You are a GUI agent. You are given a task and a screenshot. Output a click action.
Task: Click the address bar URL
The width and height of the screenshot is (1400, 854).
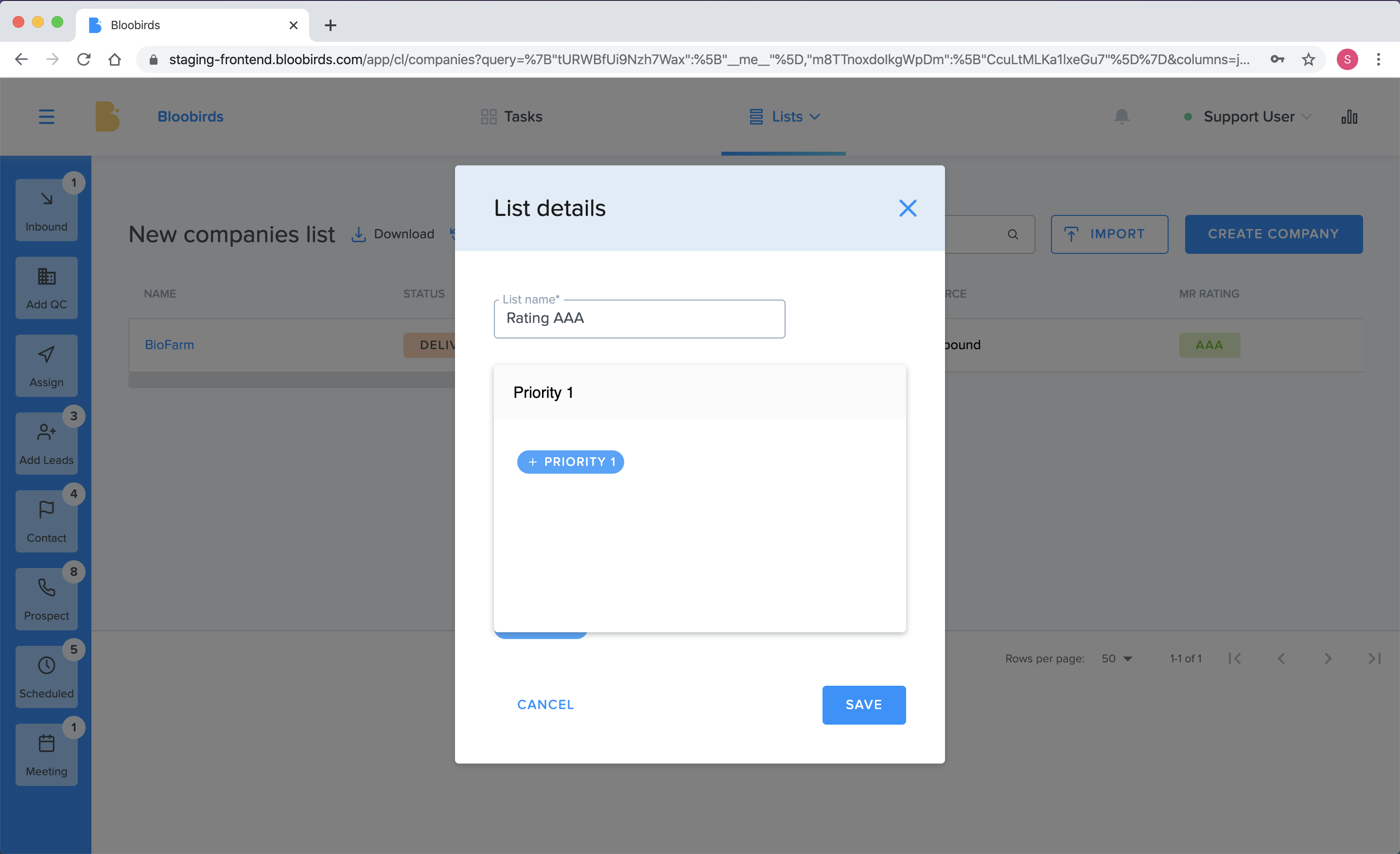click(709, 59)
